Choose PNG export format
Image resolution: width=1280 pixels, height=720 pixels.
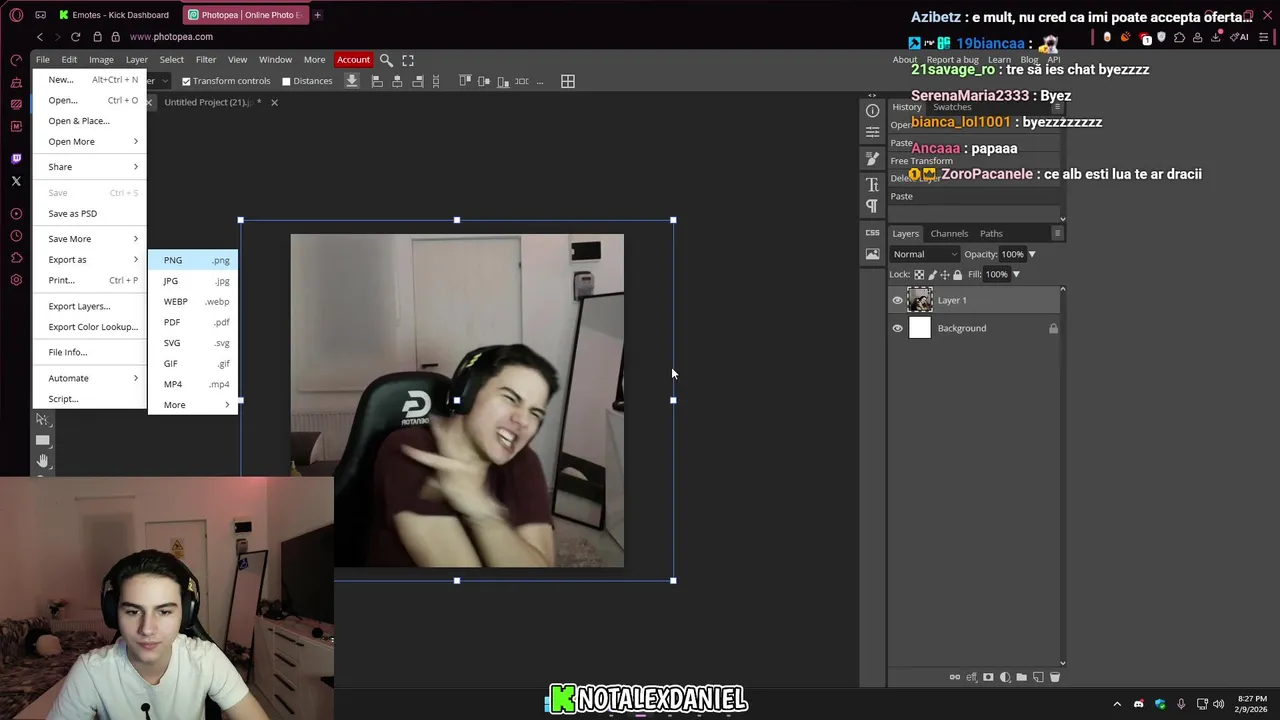[193, 260]
